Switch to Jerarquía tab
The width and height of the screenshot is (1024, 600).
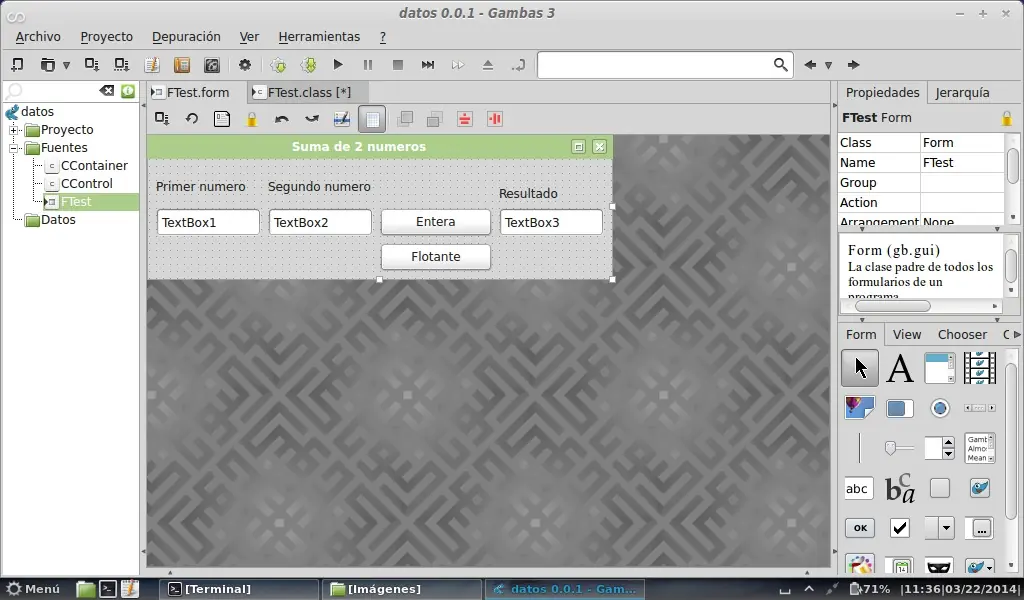[962, 93]
